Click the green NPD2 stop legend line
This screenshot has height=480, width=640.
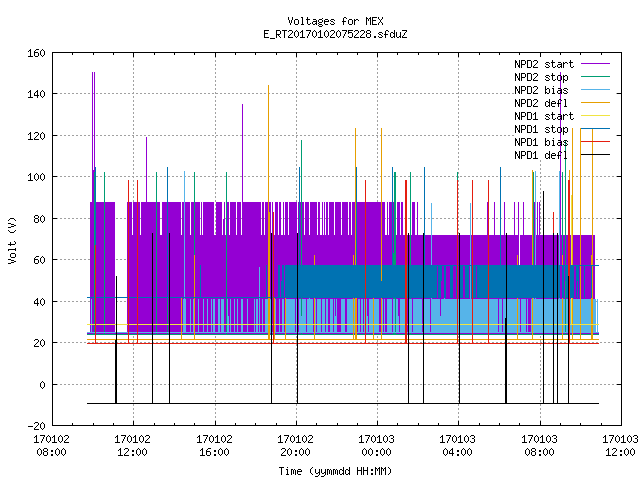(x=595, y=77)
